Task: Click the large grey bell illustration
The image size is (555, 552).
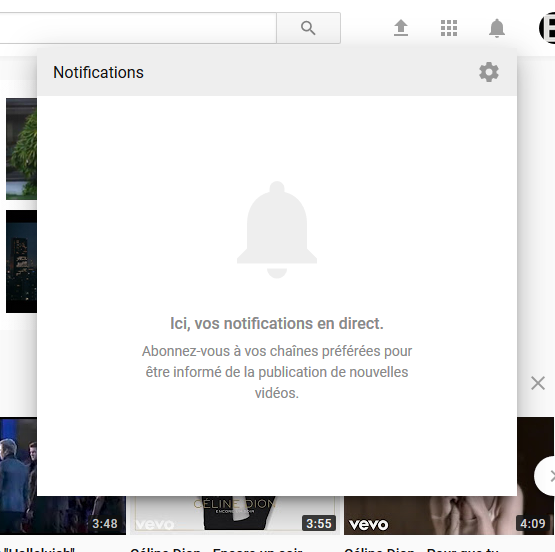Action: pyautogui.click(x=277, y=230)
